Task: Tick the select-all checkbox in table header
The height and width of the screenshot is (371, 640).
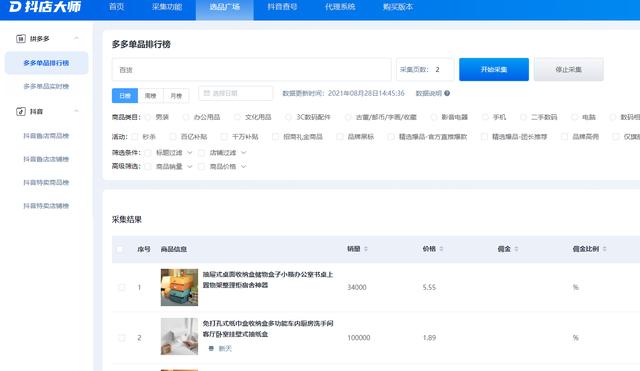Action: tap(120, 249)
